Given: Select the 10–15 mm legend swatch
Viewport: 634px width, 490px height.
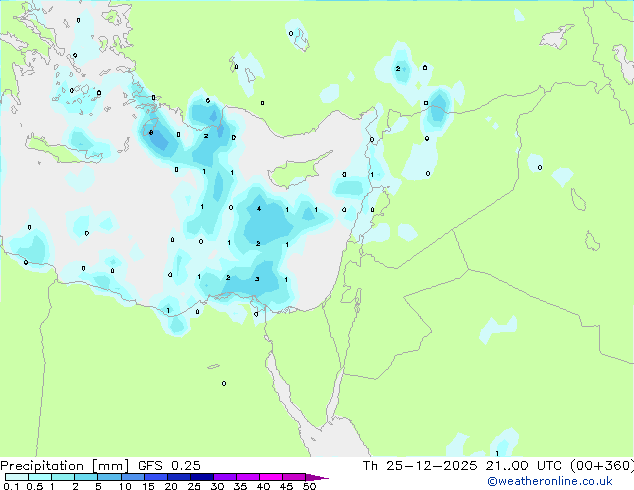Looking at the screenshot, I should [x=132, y=477].
